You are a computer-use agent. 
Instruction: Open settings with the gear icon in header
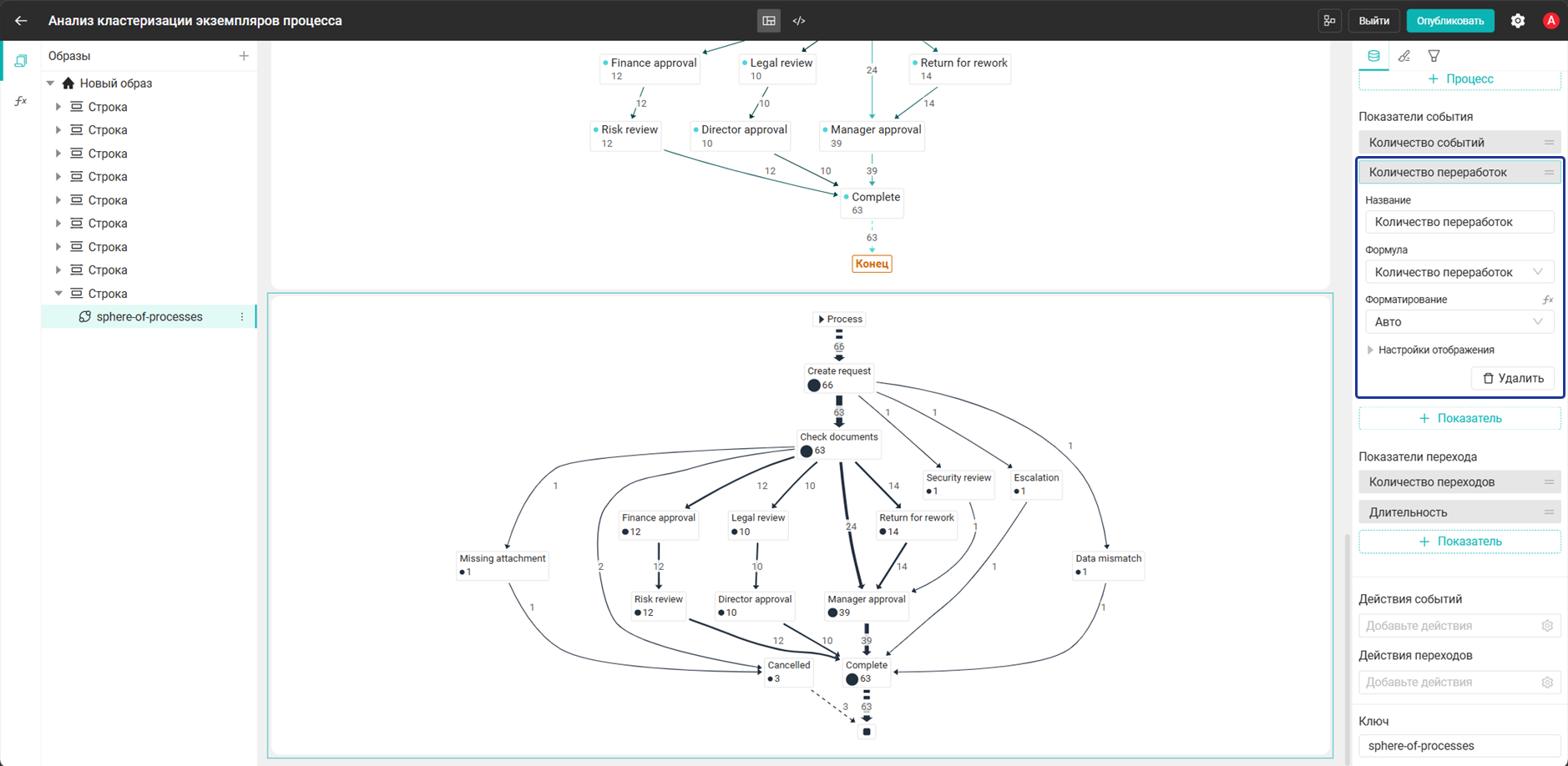1518,21
